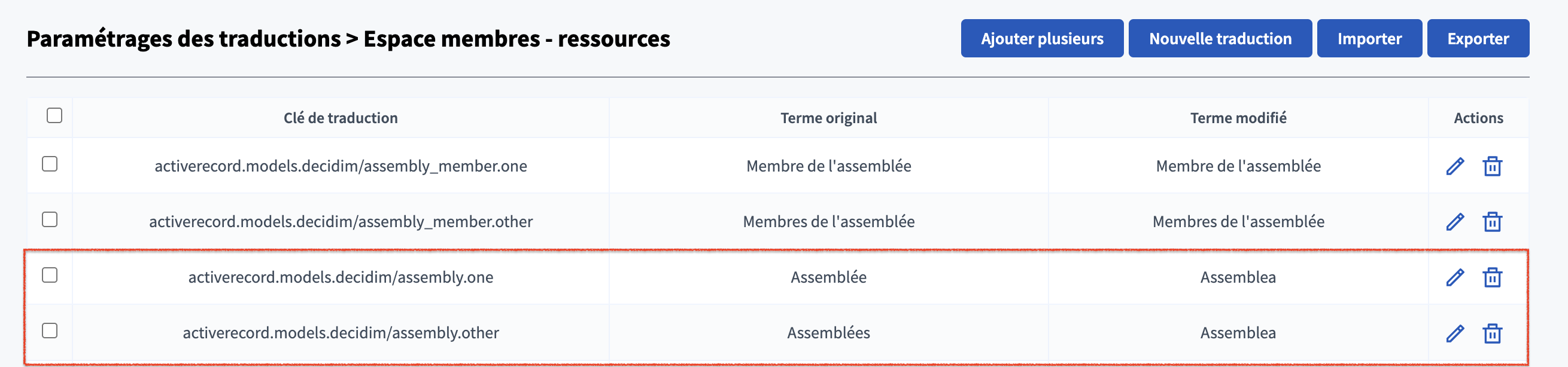This screenshot has height=367, width=1568.
Task: Delete the assembly_member.one translation row
Action: [1492, 166]
